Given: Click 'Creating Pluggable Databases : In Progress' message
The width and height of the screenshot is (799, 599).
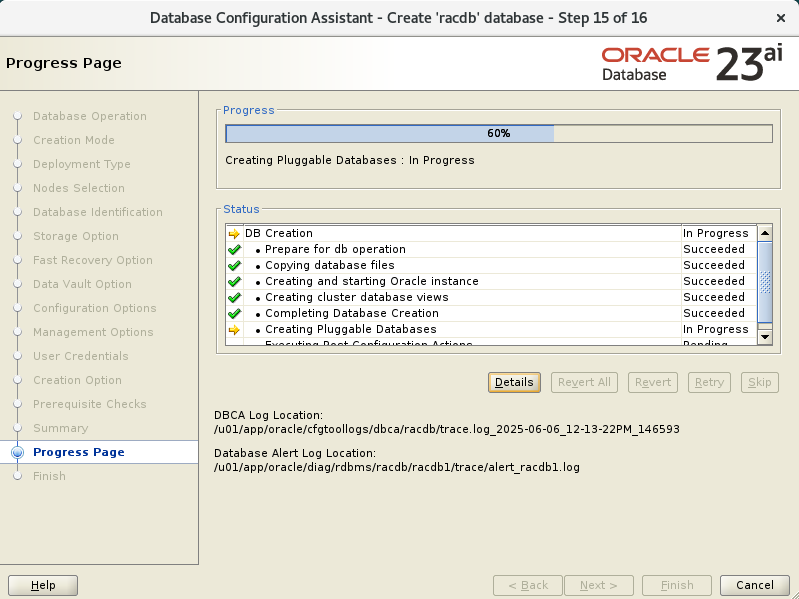Looking at the screenshot, I should tap(350, 160).
